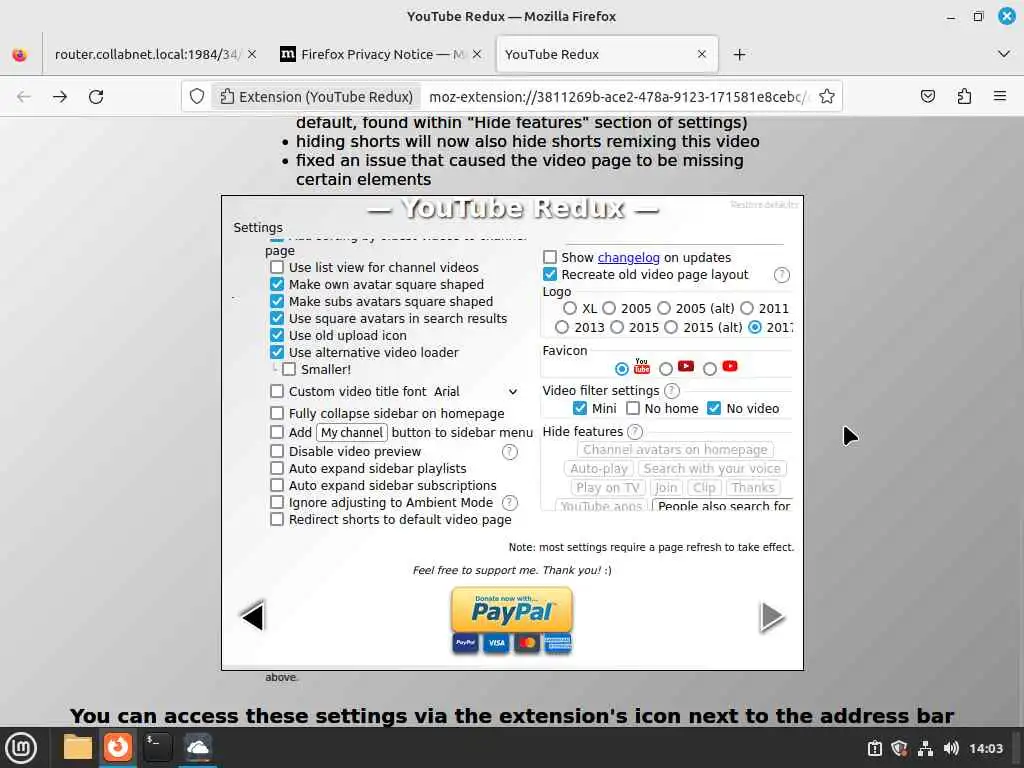Click the address bar URL field
The width and height of the screenshot is (1024, 768).
619,97
